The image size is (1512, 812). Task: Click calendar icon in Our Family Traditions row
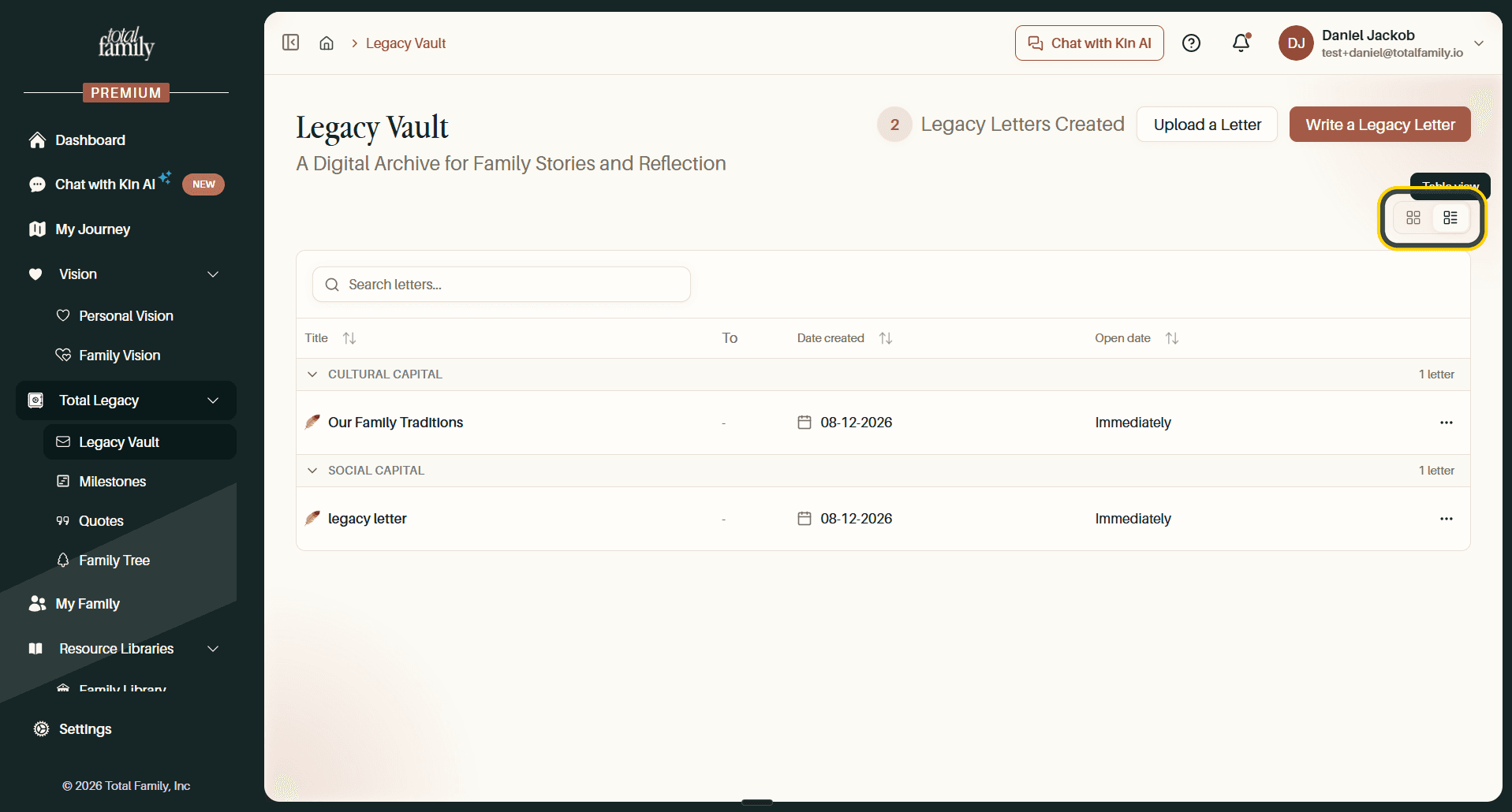805,423
